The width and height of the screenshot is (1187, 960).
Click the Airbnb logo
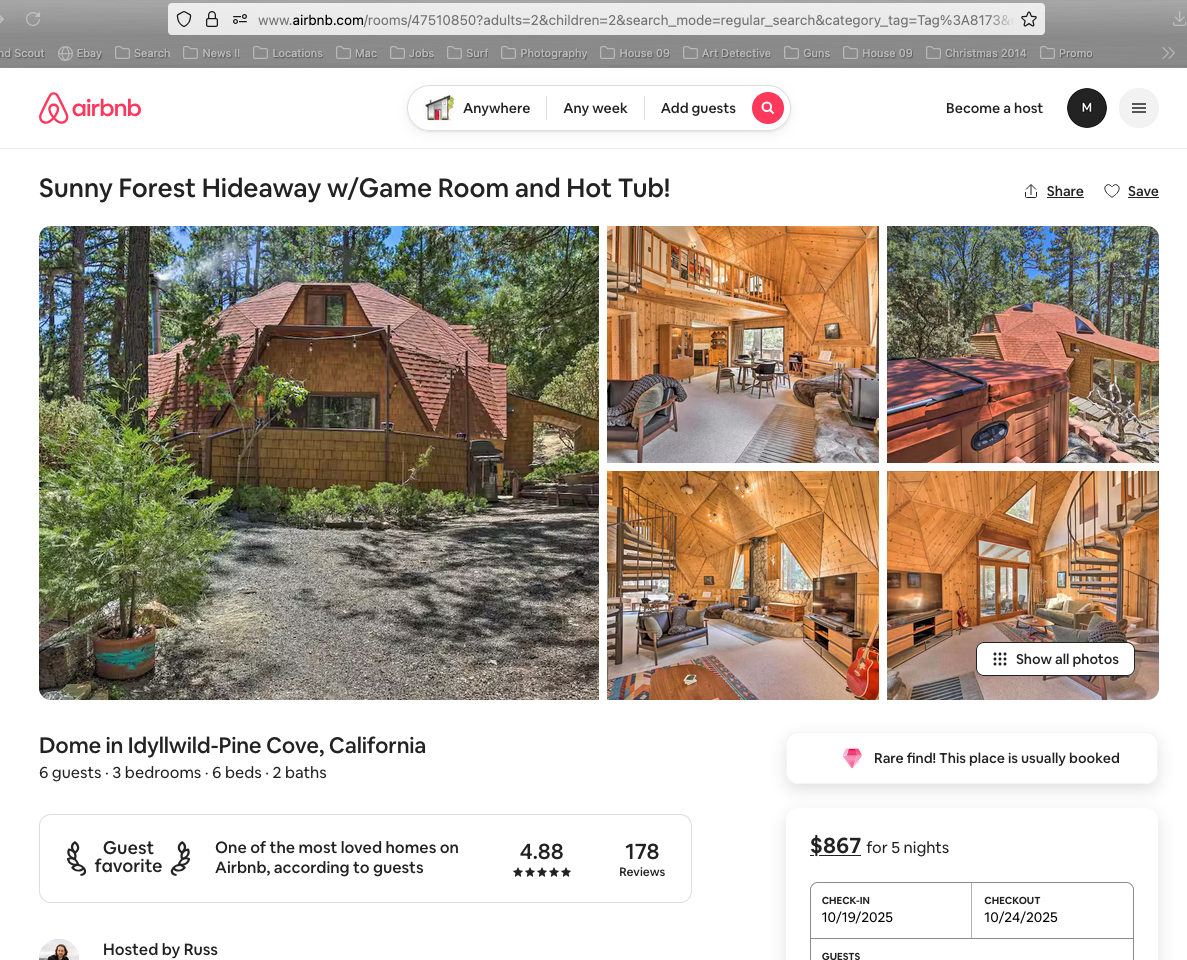90,108
